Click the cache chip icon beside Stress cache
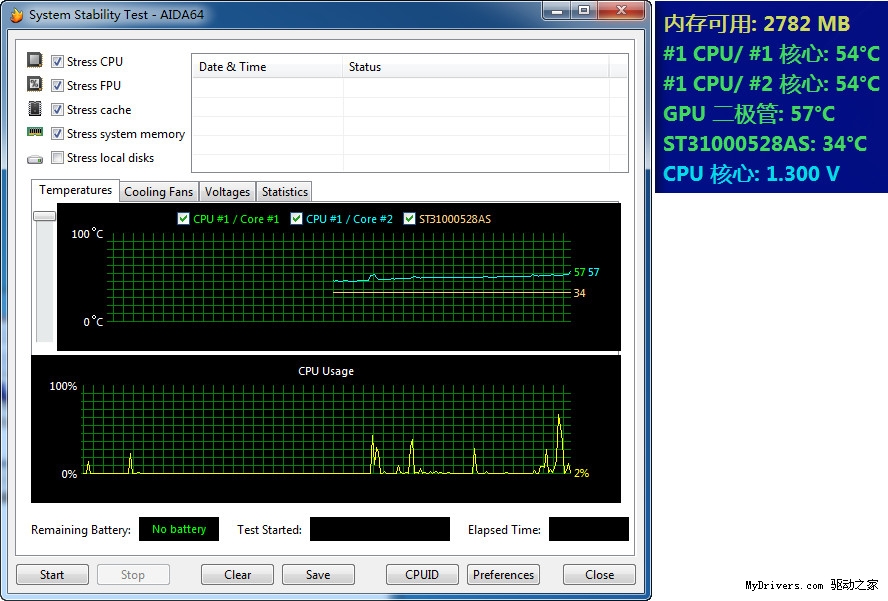This screenshot has height=601, width=888. (35, 109)
